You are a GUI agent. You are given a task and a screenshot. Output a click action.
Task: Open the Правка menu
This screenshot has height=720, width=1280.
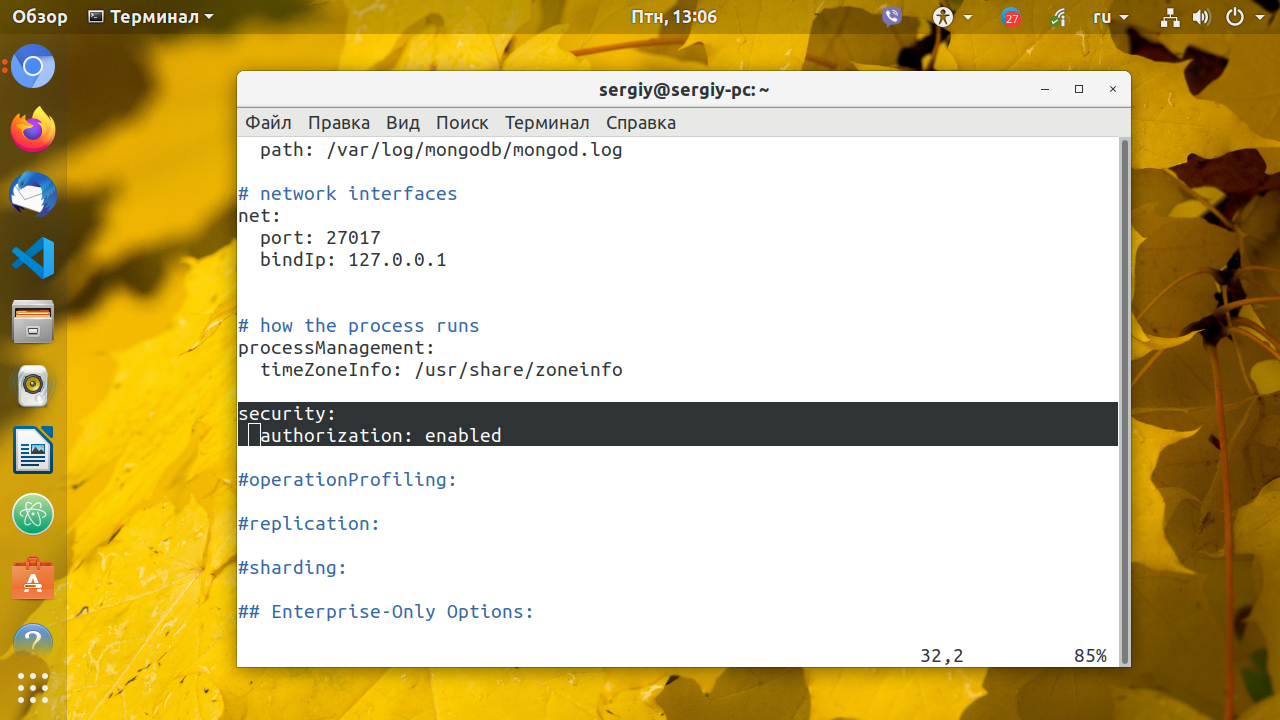(339, 123)
